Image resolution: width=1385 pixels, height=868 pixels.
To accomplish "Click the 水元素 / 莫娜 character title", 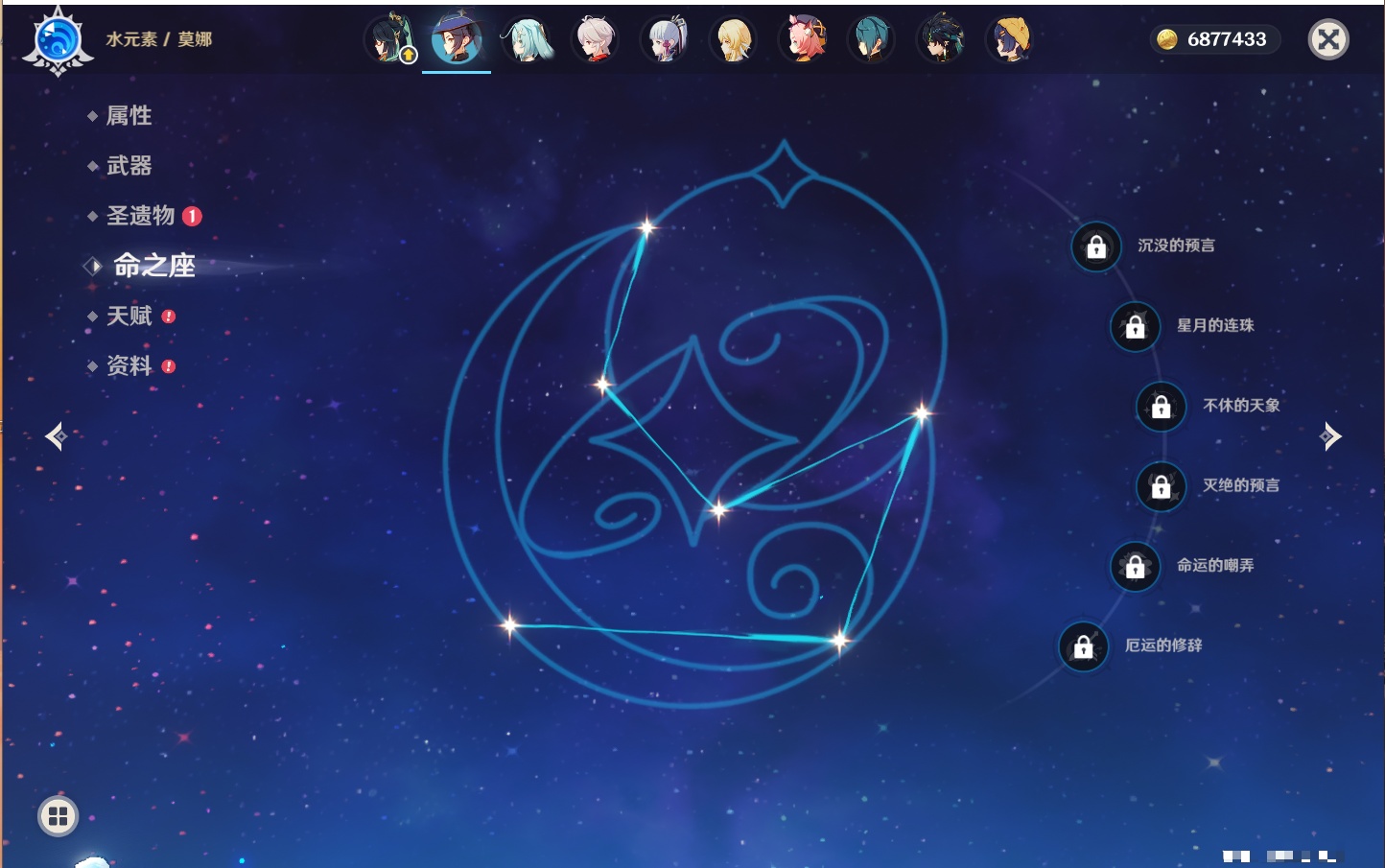I will coord(159,39).
